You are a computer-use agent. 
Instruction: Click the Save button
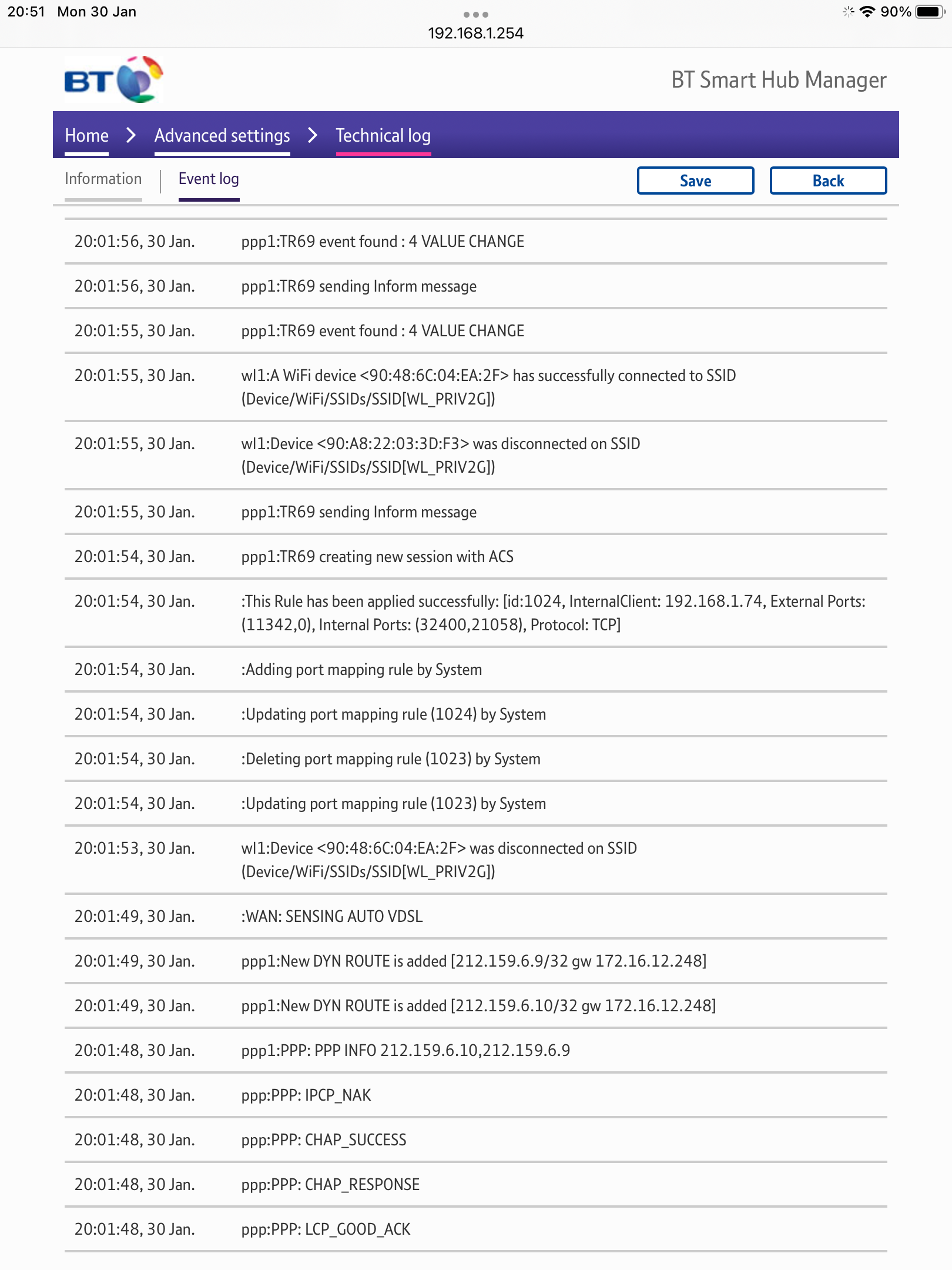tap(696, 181)
